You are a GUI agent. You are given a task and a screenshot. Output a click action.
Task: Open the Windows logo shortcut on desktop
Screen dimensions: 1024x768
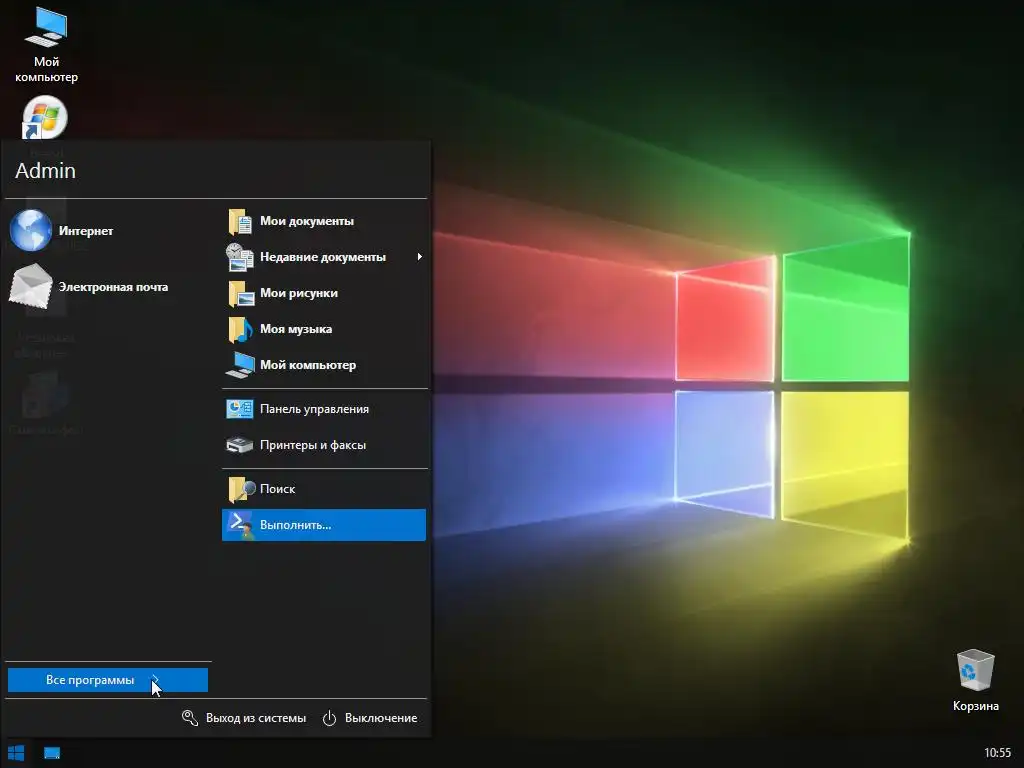point(44,118)
